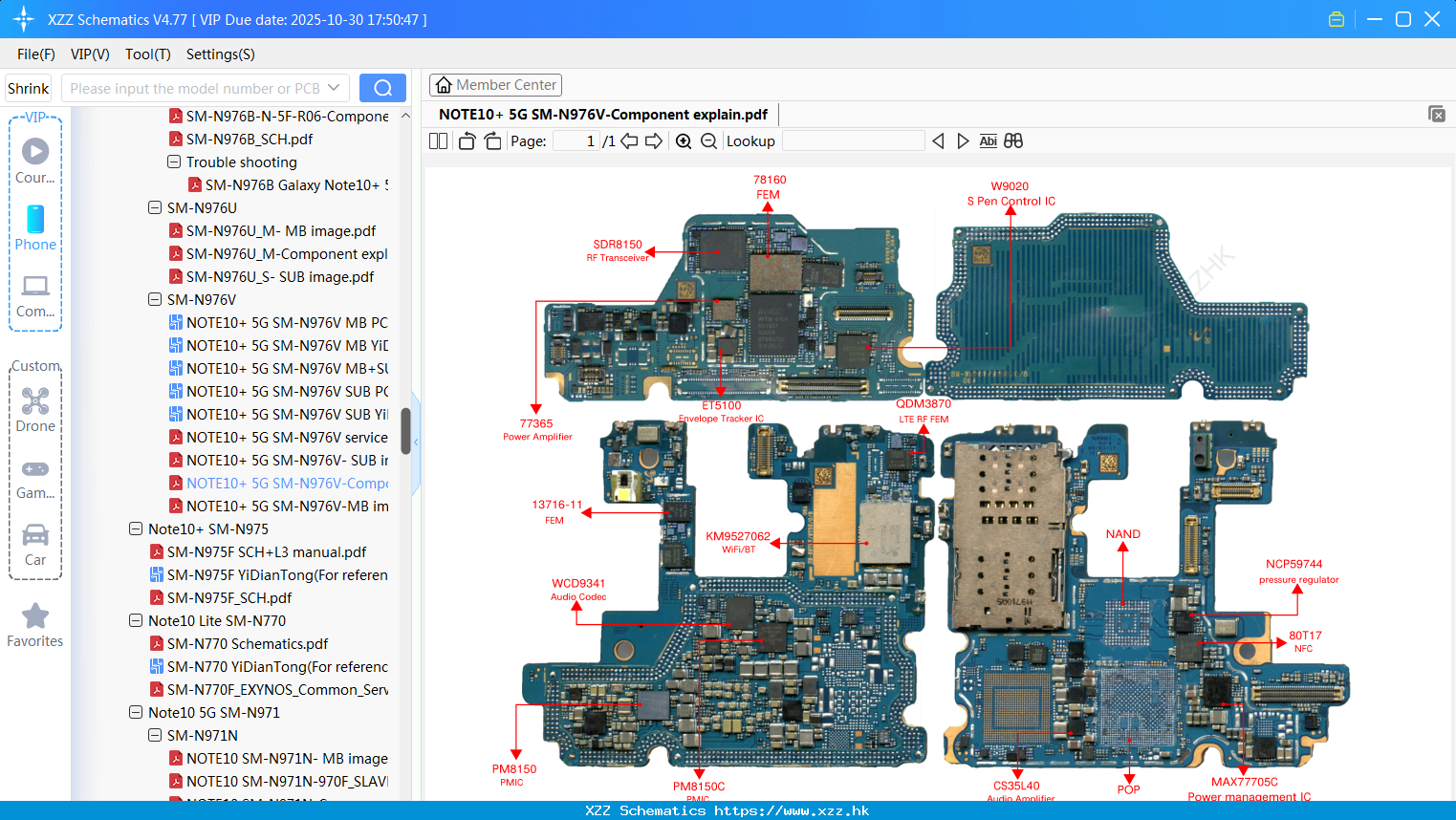Select the Computer category icon
The image size is (1456, 820).
coord(35,295)
